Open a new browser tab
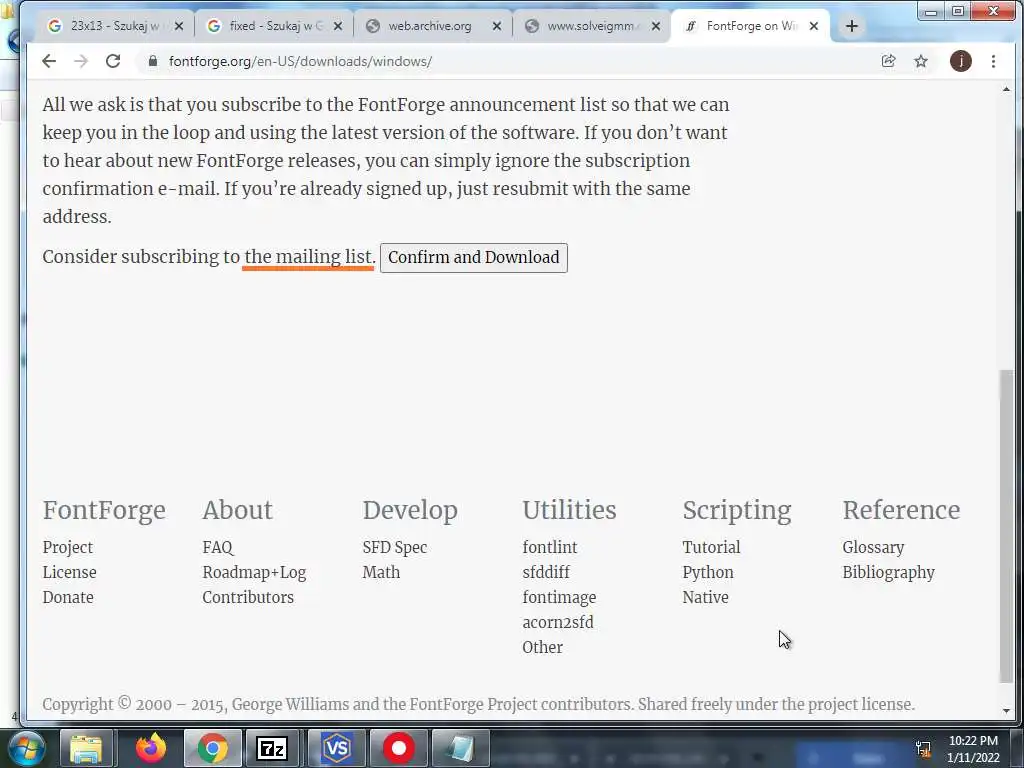 coord(852,26)
